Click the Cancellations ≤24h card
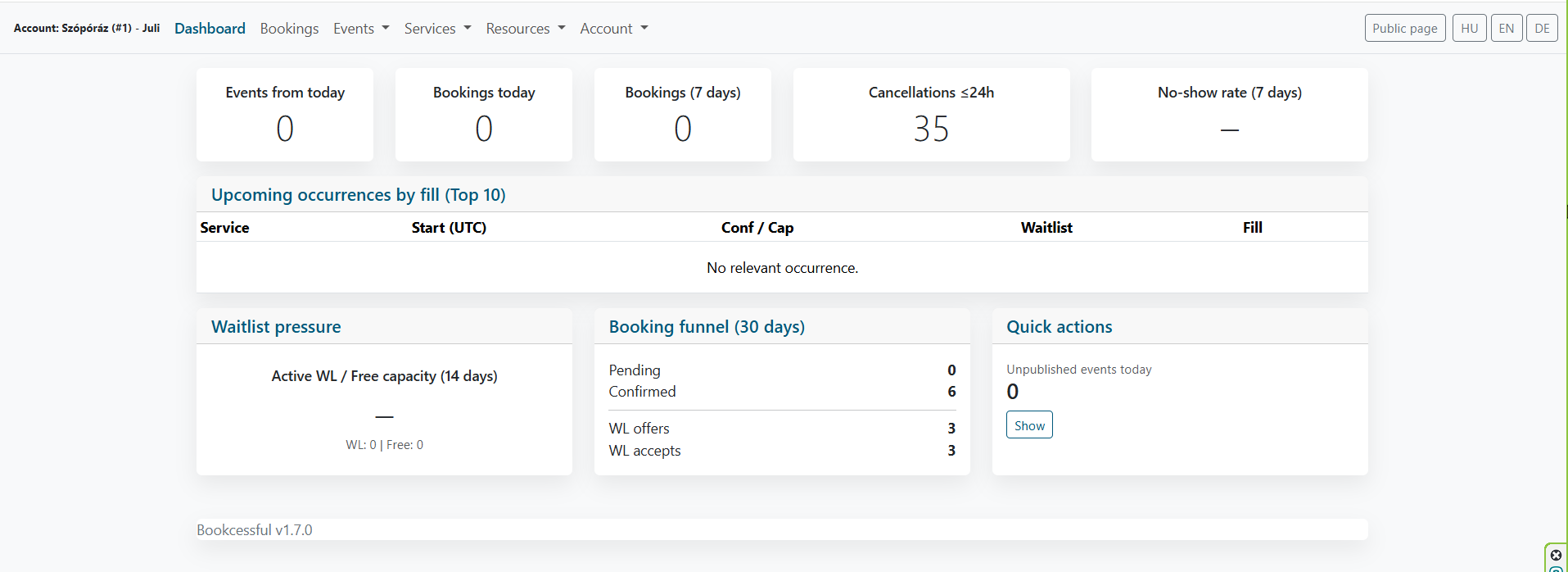 pos(931,115)
